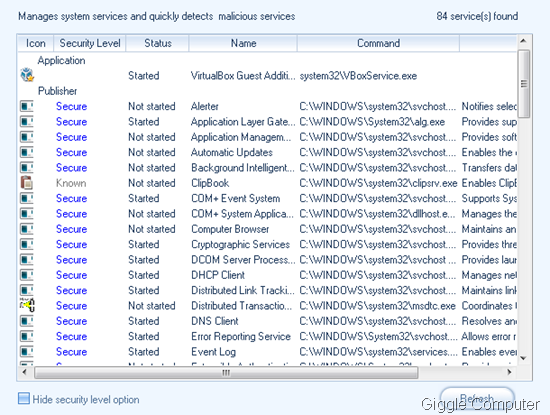The width and height of the screenshot is (550, 415).
Task: Select the ClipBook service name
Action: point(210,183)
